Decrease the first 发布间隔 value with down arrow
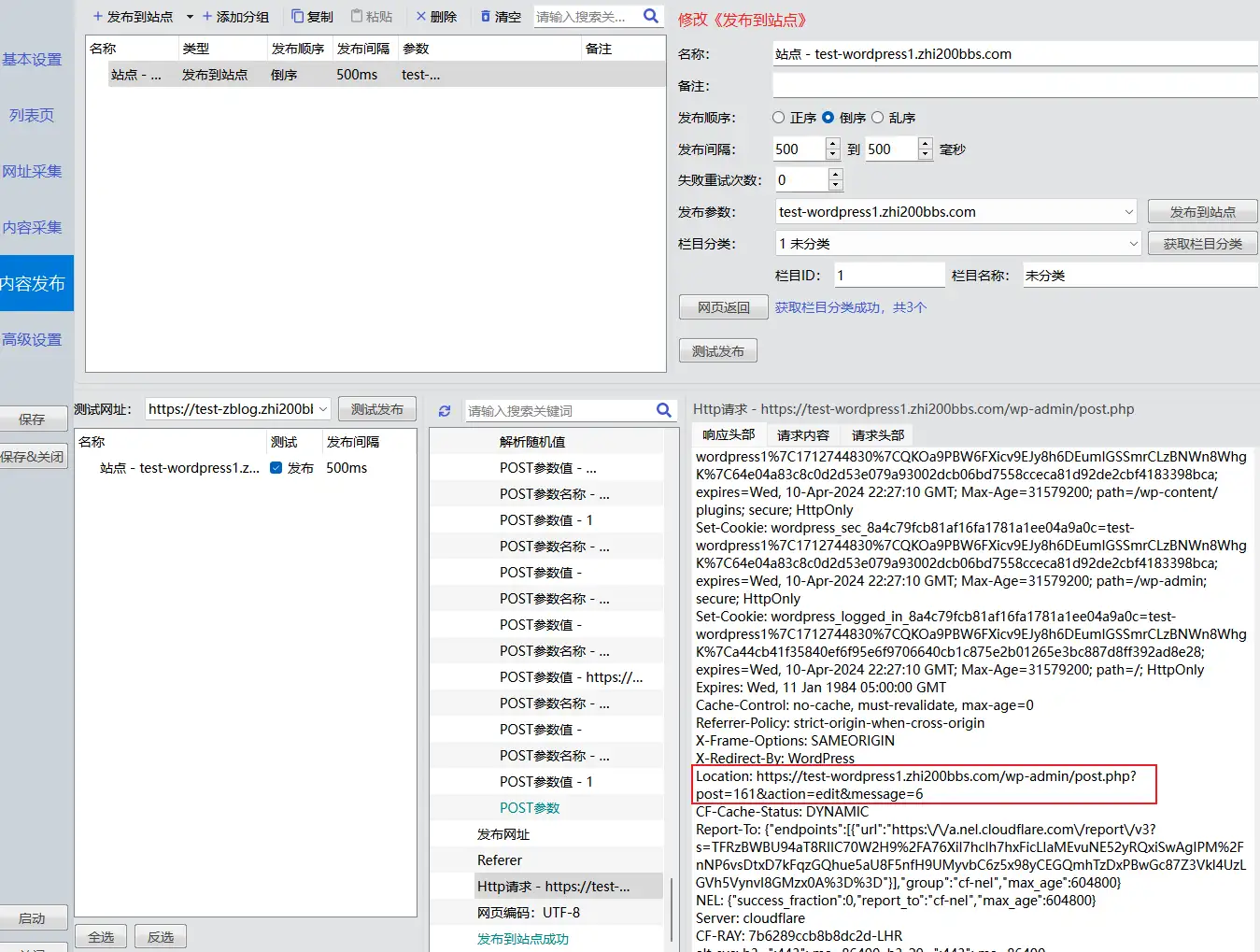Viewport: 1260px width, 952px height. pos(833,154)
